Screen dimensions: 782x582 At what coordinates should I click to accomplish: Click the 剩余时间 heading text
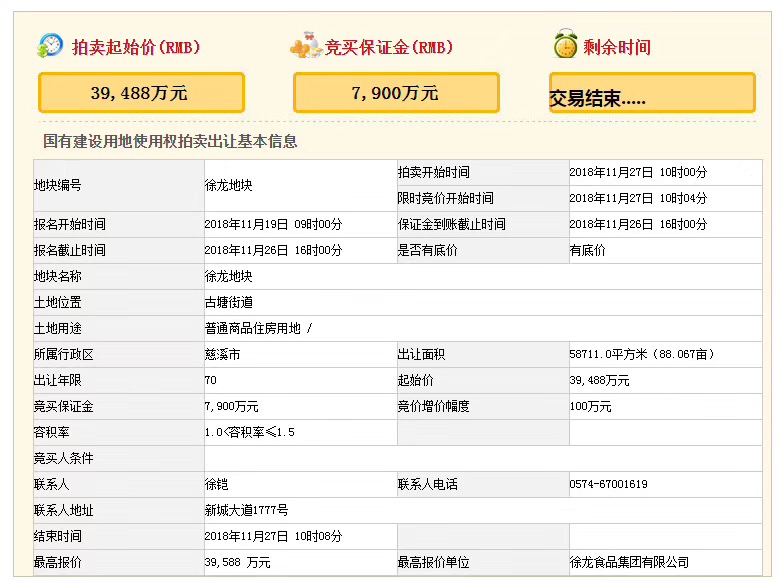click(x=617, y=47)
